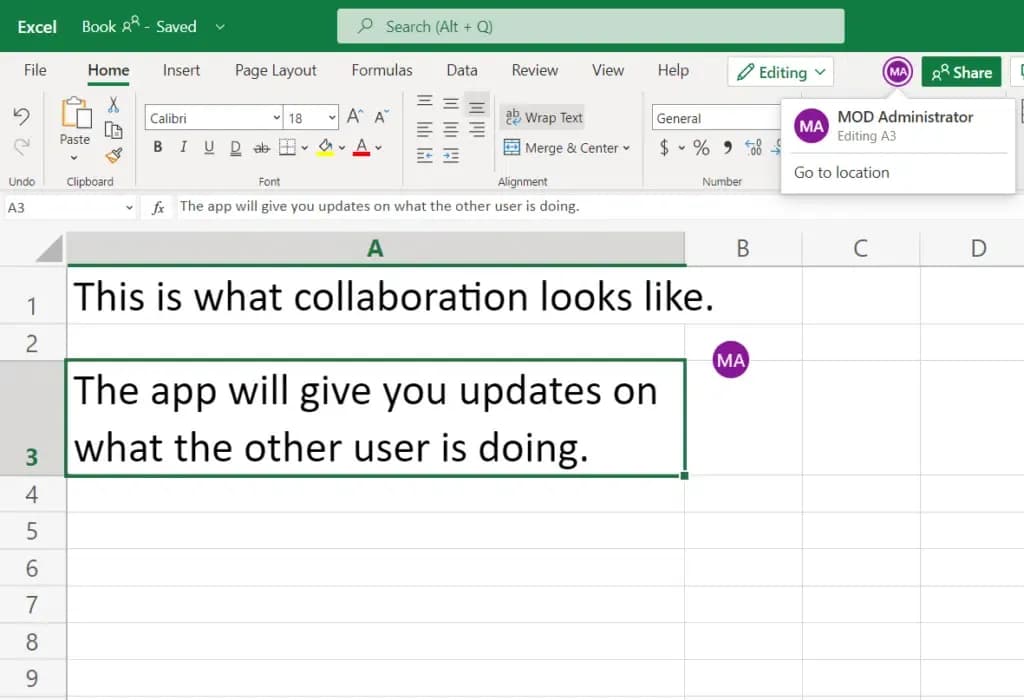Toggle bold formatting
1024x700 pixels.
pos(158,148)
